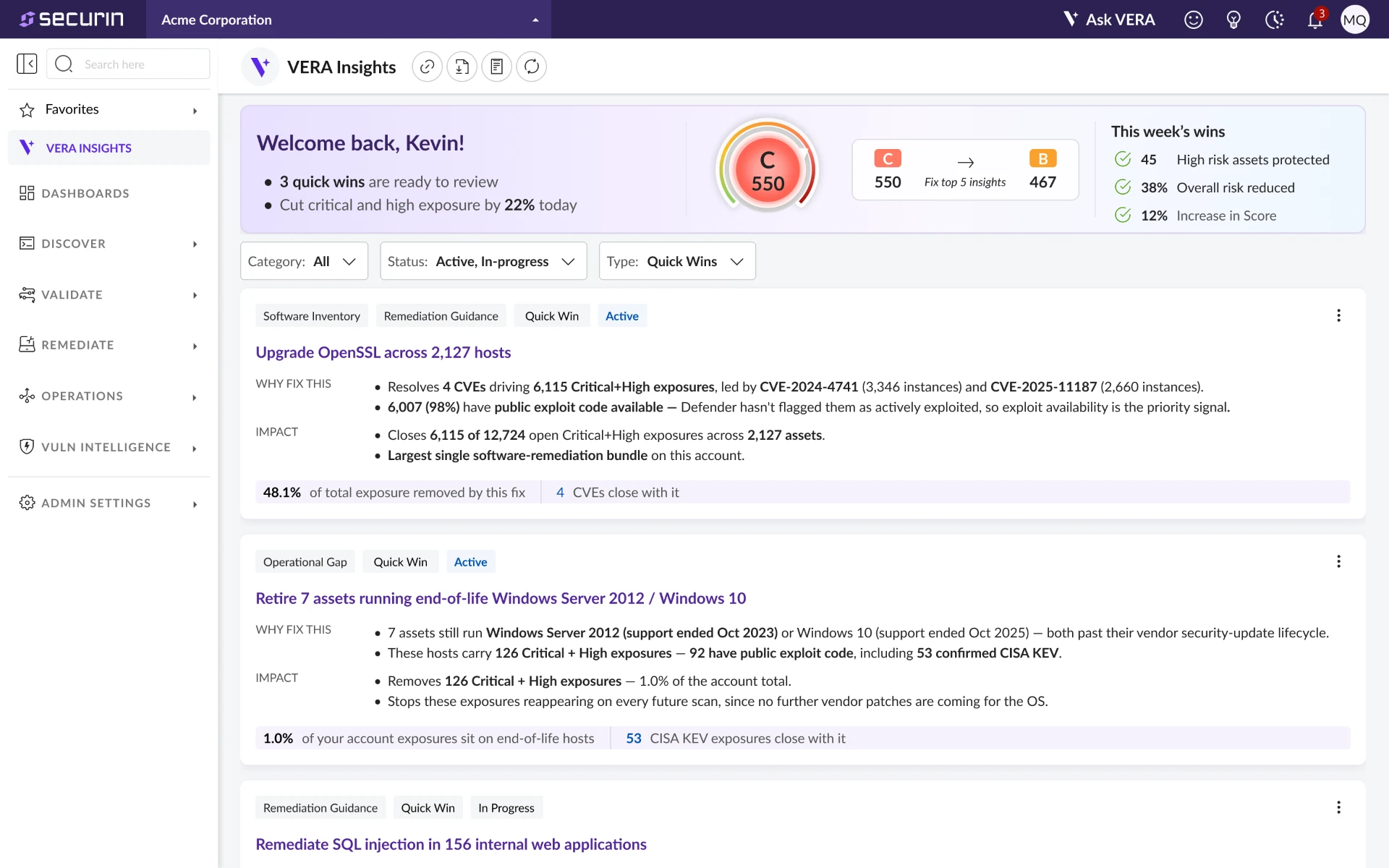Screen dimensions: 1389x868
Task: Open more options for Retire 7 assets card
Action: coord(1338,561)
